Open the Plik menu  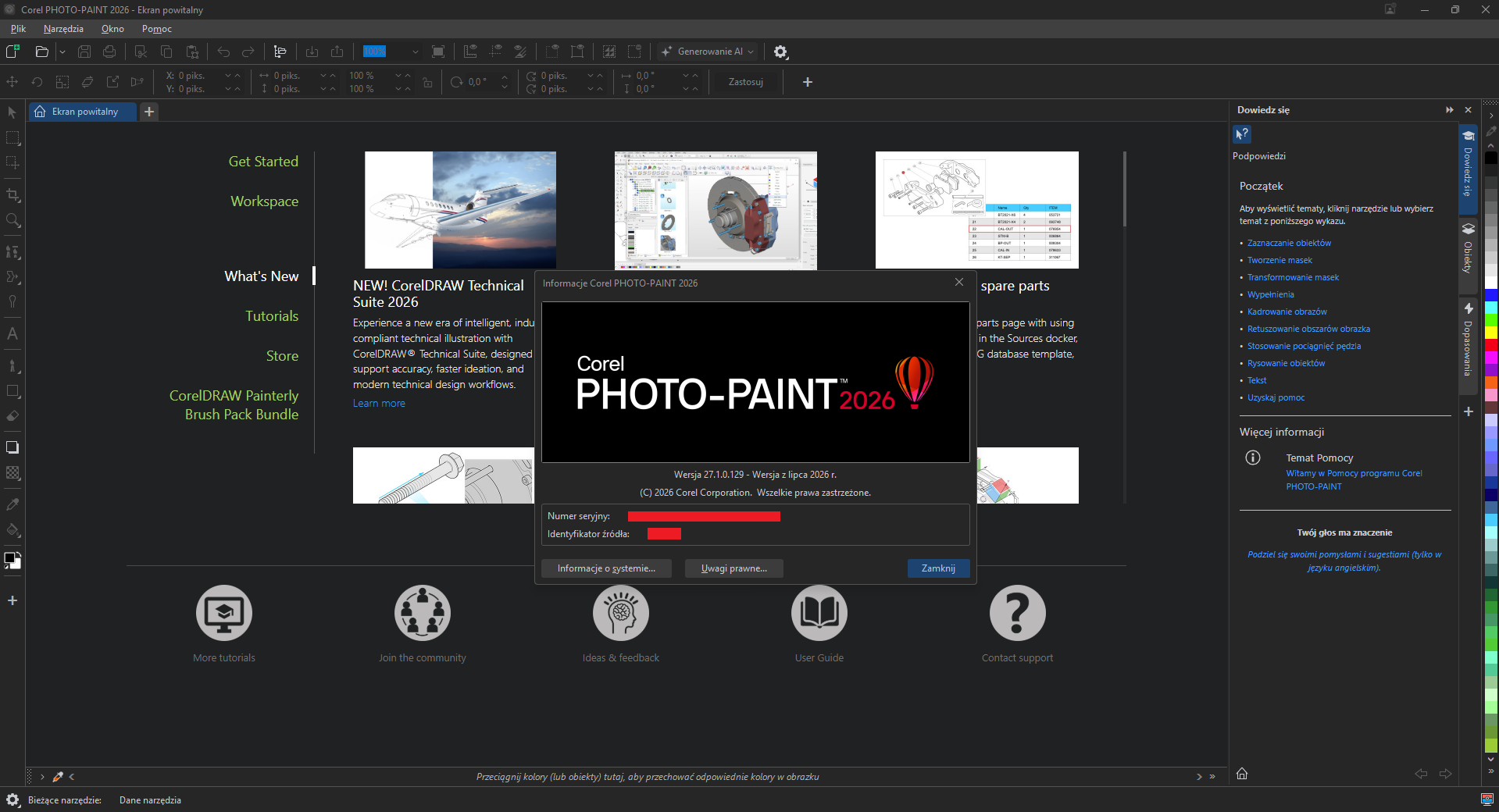coord(19,29)
